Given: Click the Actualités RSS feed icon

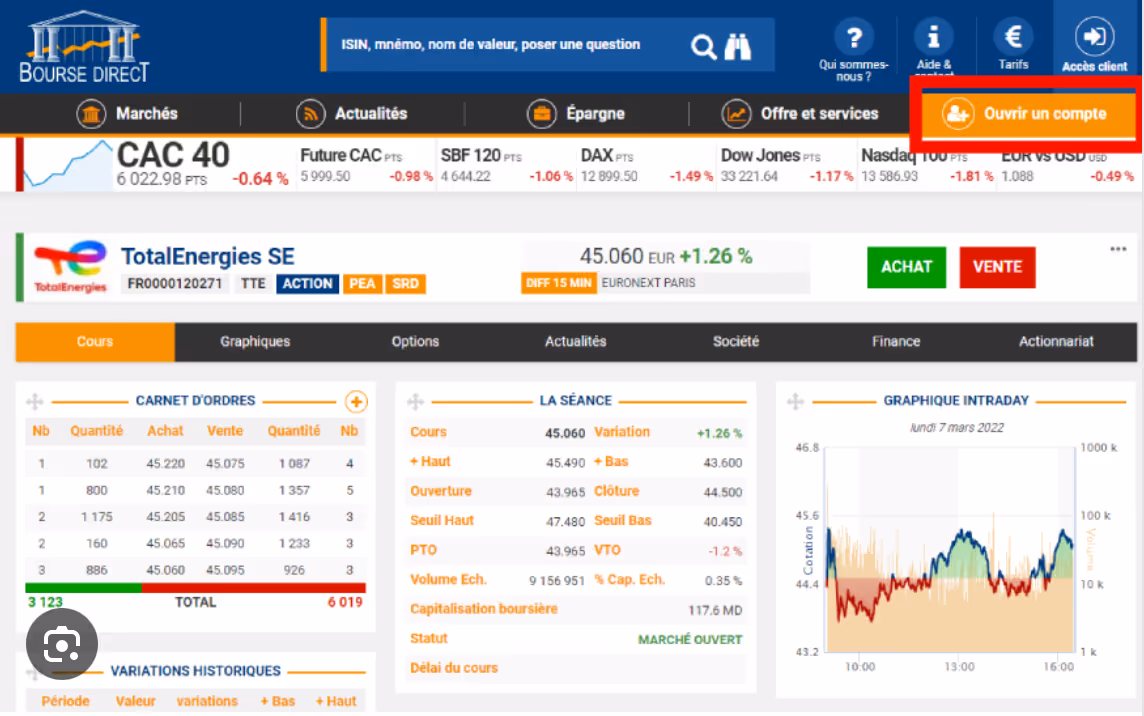Looking at the screenshot, I should [x=310, y=114].
